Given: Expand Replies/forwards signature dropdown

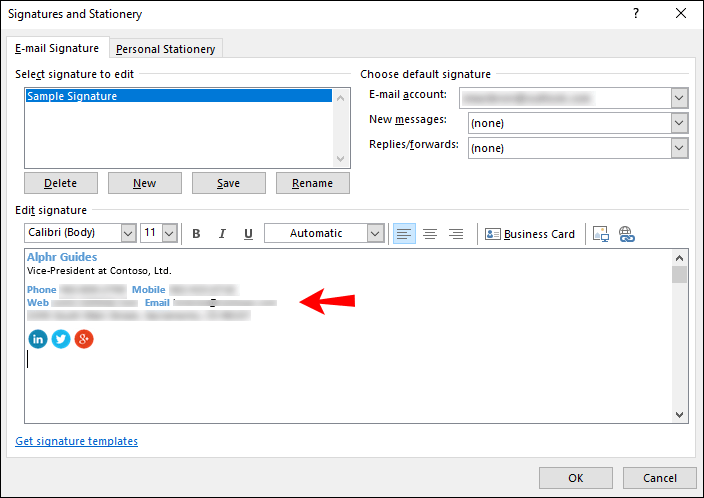Looking at the screenshot, I should pyautogui.click(x=679, y=148).
